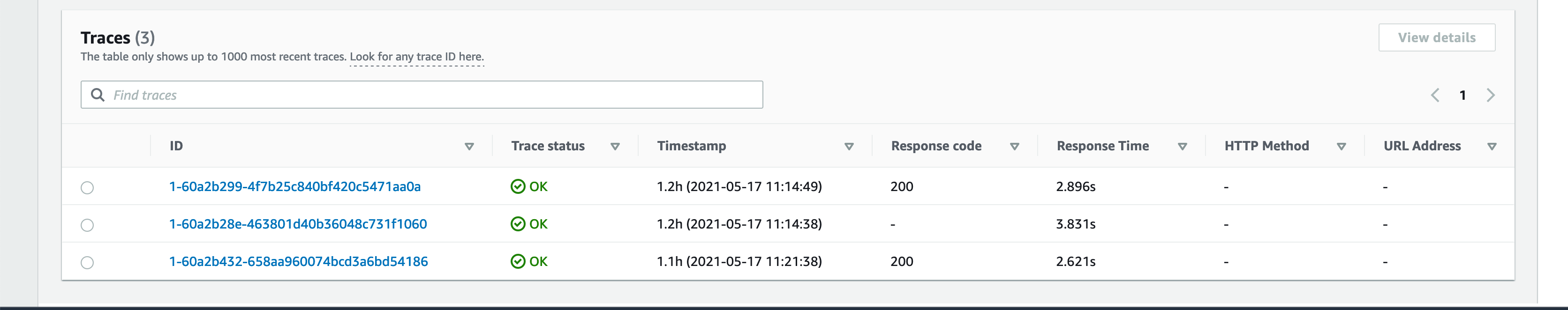Select radio button for trace 1-60a2b432
Image resolution: width=1568 pixels, height=310 pixels.
point(88,263)
